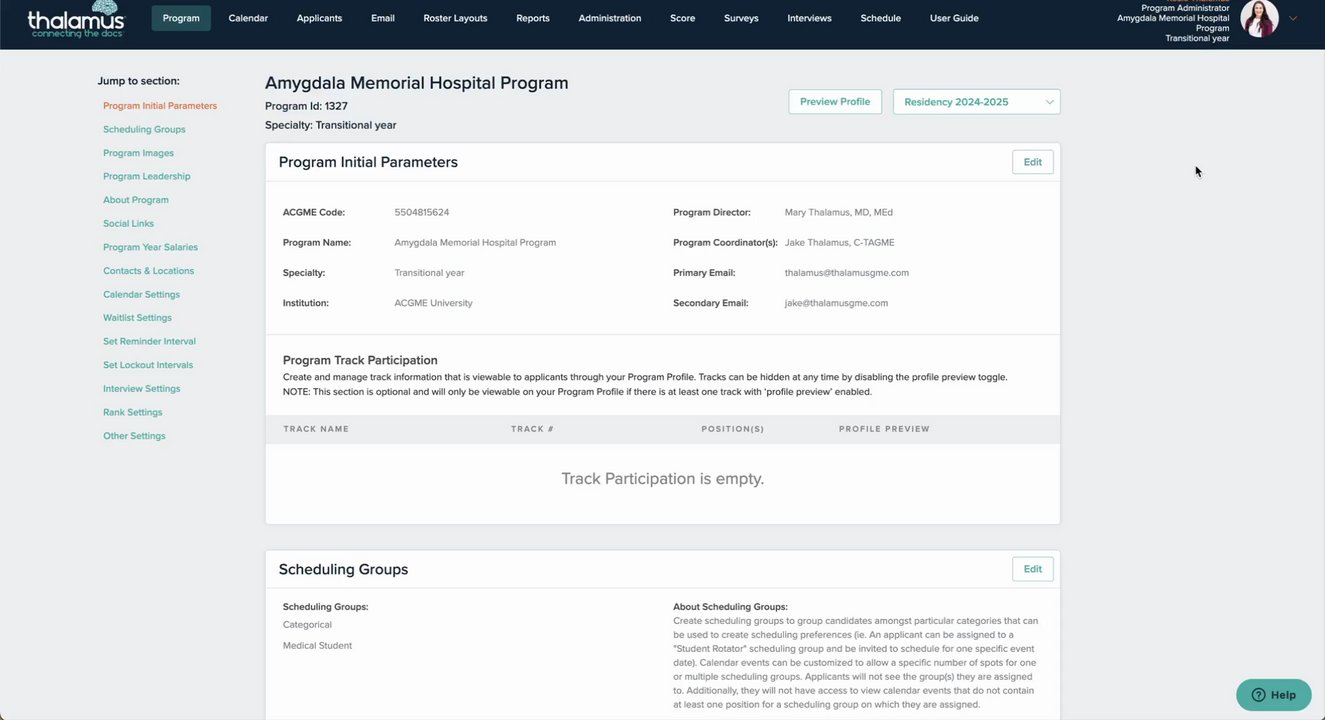Screen dimensions: 1325x720
Task: Click the Categorical scheduling group
Action: (307, 625)
